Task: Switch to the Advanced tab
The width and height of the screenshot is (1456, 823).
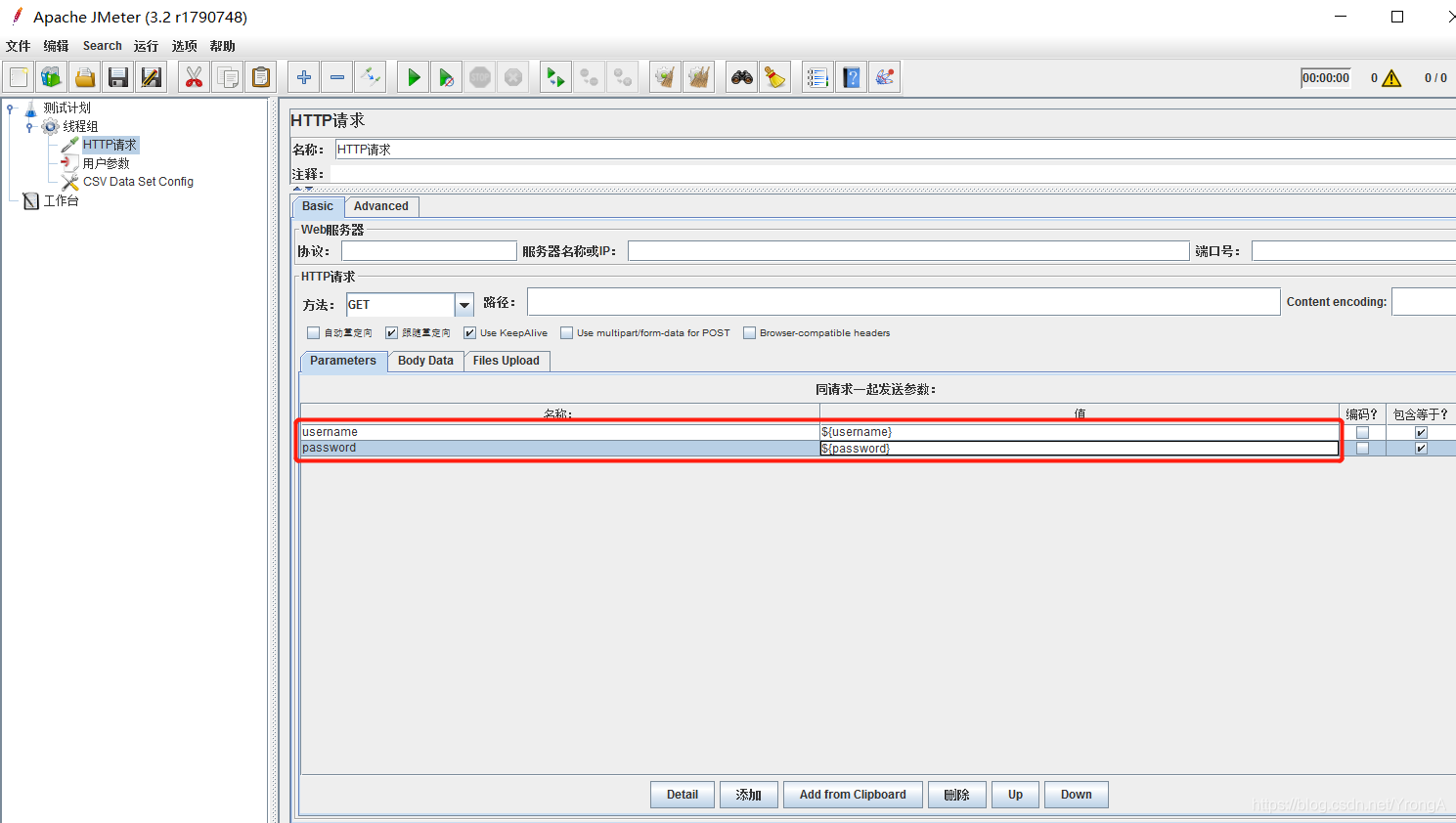Action: 381,206
